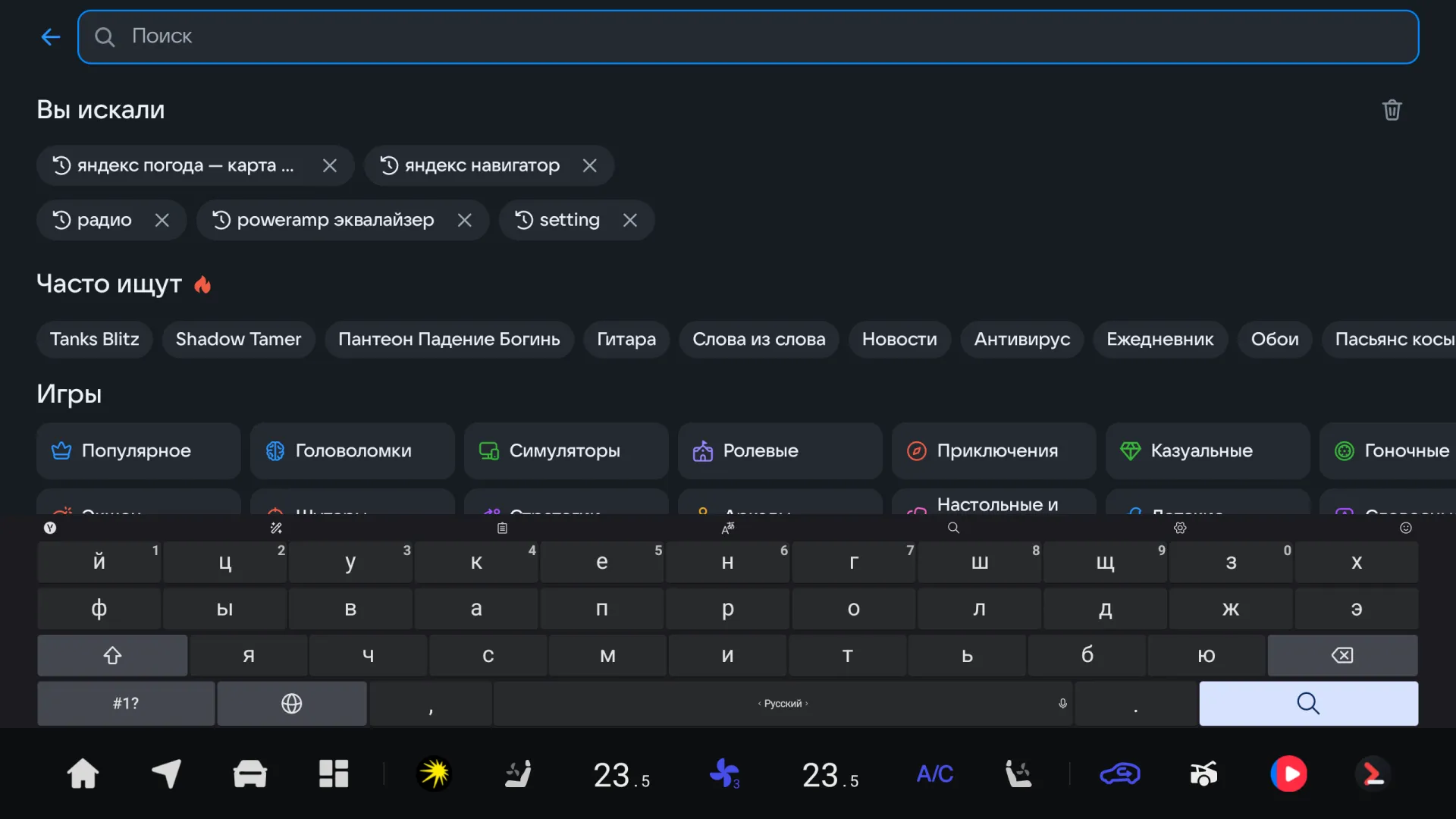Screen dimensions: 1456x819
Task: Pick the Гитара popular search chip
Action: click(626, 339)
